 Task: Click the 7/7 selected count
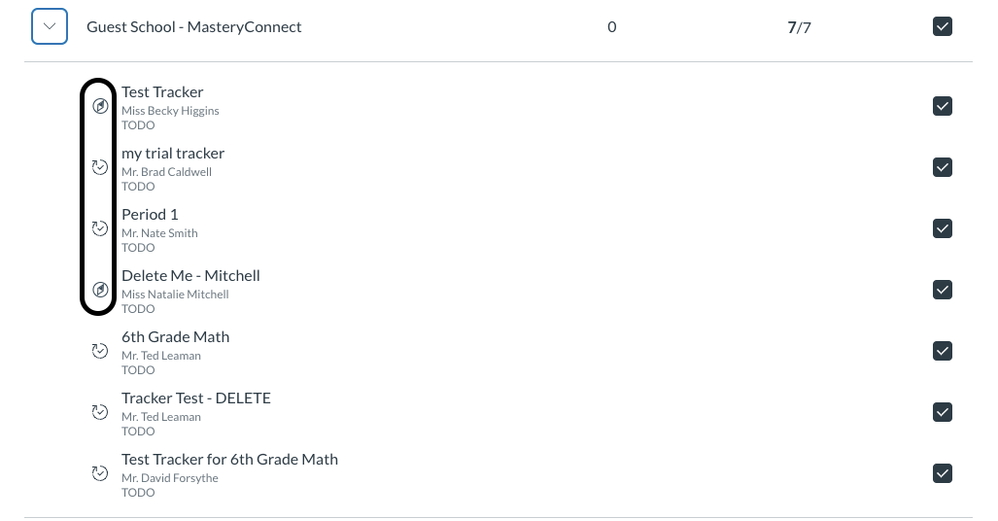799,28
